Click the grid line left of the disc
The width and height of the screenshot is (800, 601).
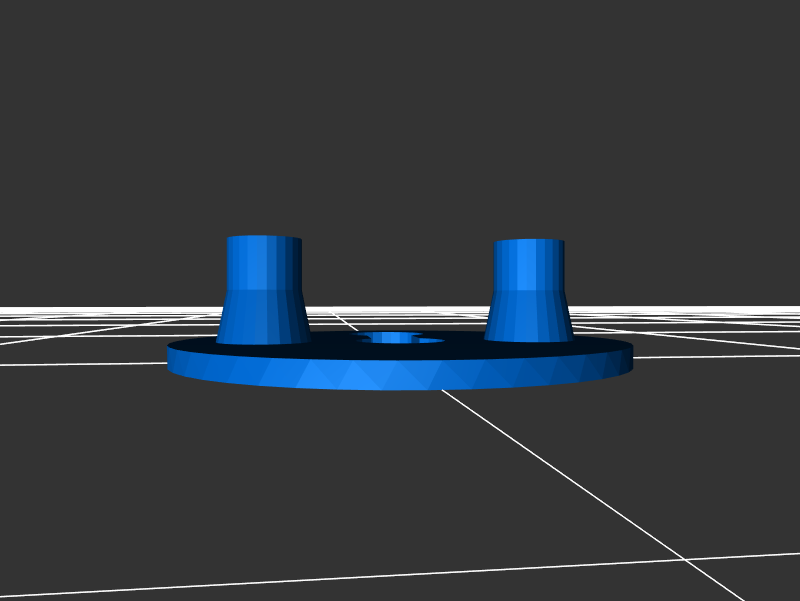click(x=80, y=361)
